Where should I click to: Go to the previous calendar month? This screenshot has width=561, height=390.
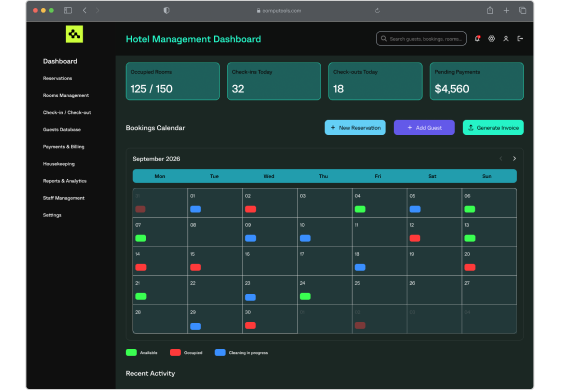tap(501, 159)
